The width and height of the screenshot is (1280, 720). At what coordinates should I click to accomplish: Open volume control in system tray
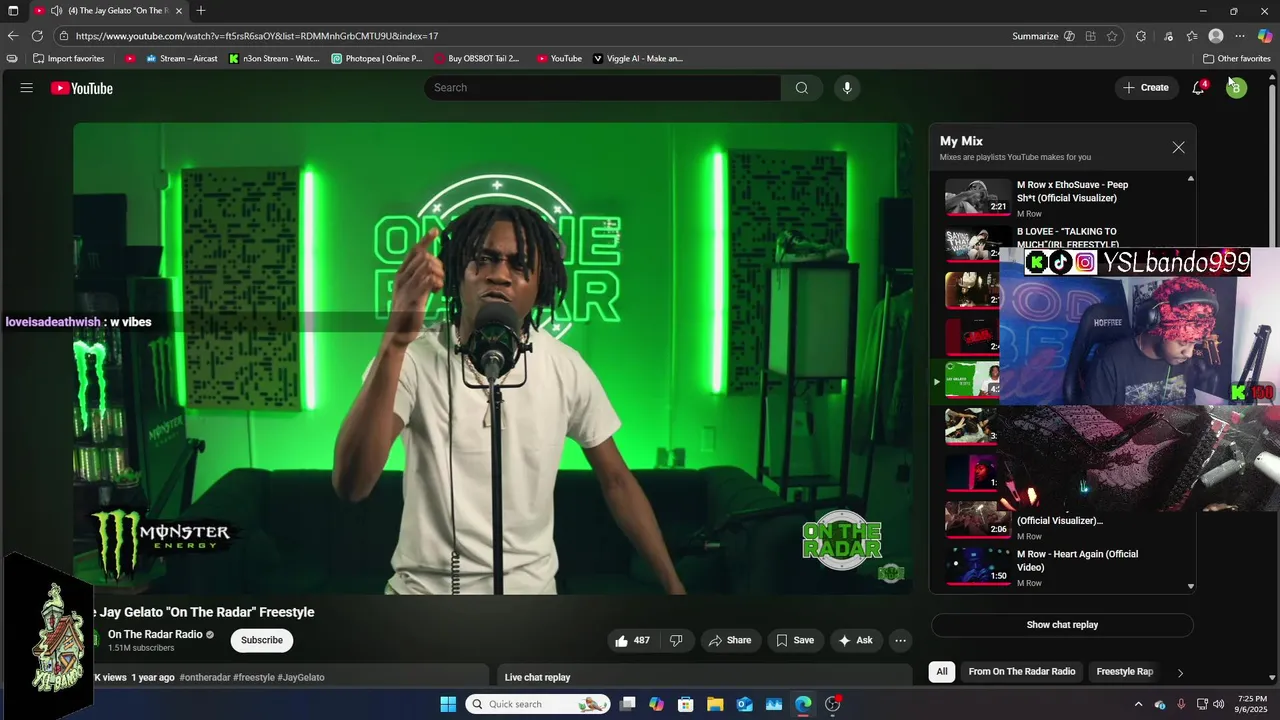tap(1219, 704)
